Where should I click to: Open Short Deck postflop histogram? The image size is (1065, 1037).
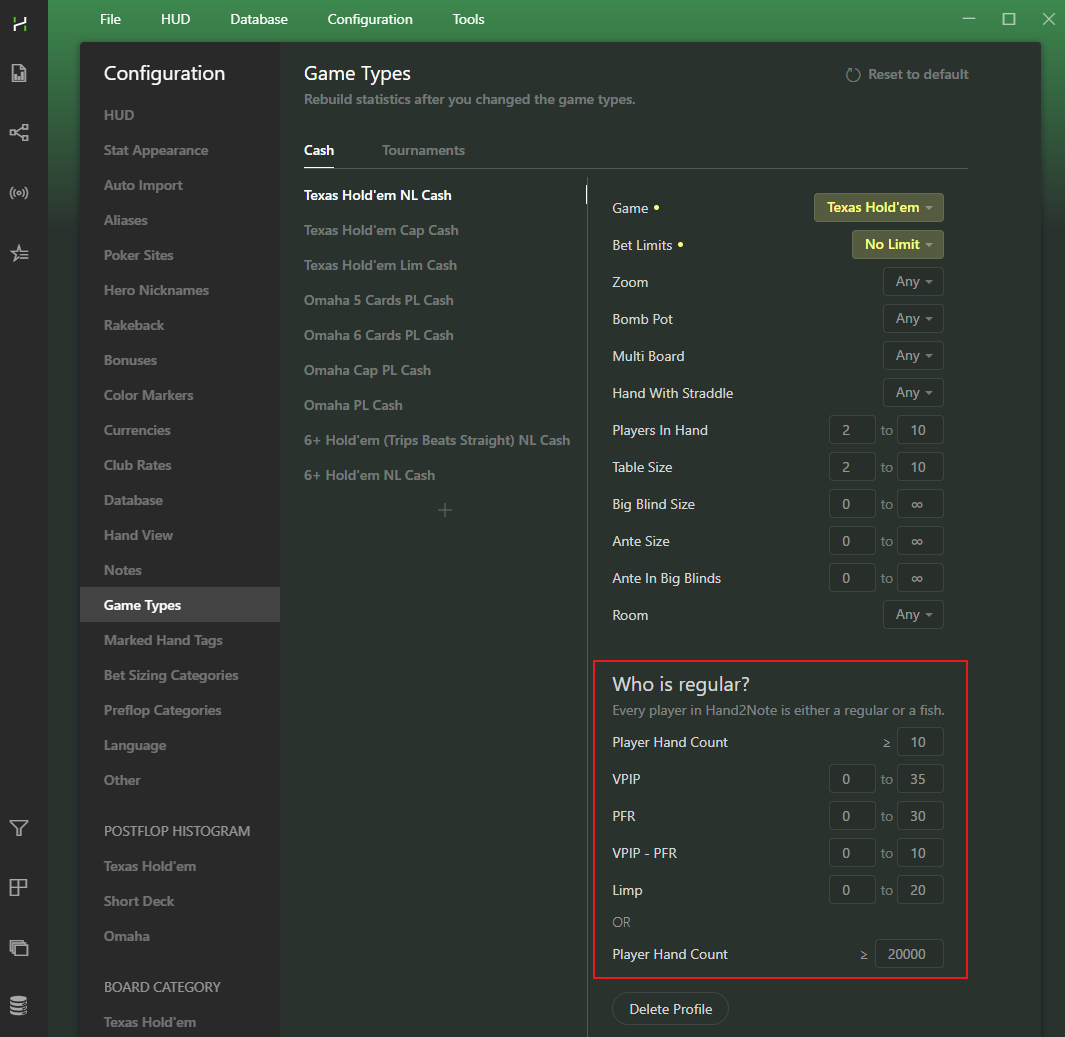pos(139,901)
